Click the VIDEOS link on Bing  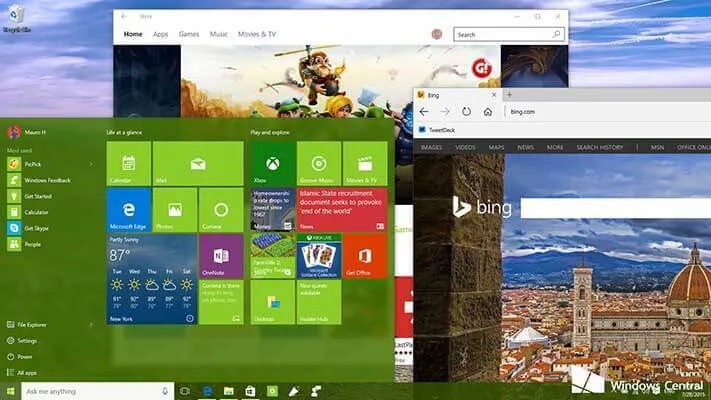coord(465,147)
